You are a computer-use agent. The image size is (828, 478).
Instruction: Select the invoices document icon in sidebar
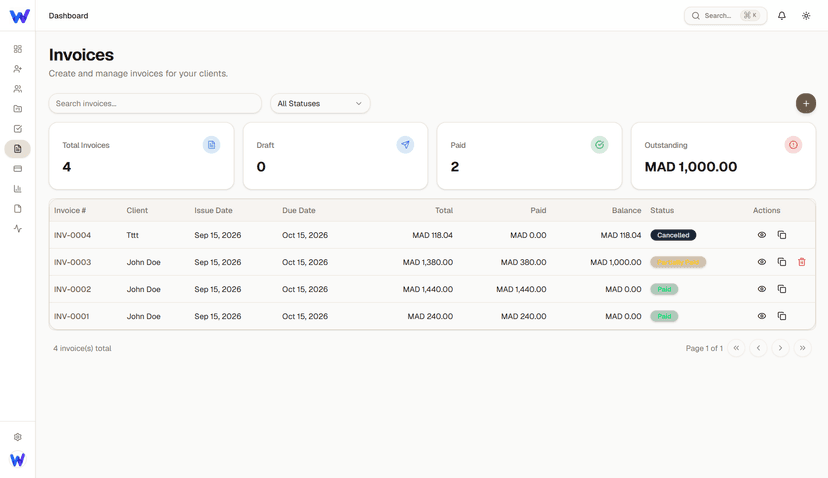(17, 149)
